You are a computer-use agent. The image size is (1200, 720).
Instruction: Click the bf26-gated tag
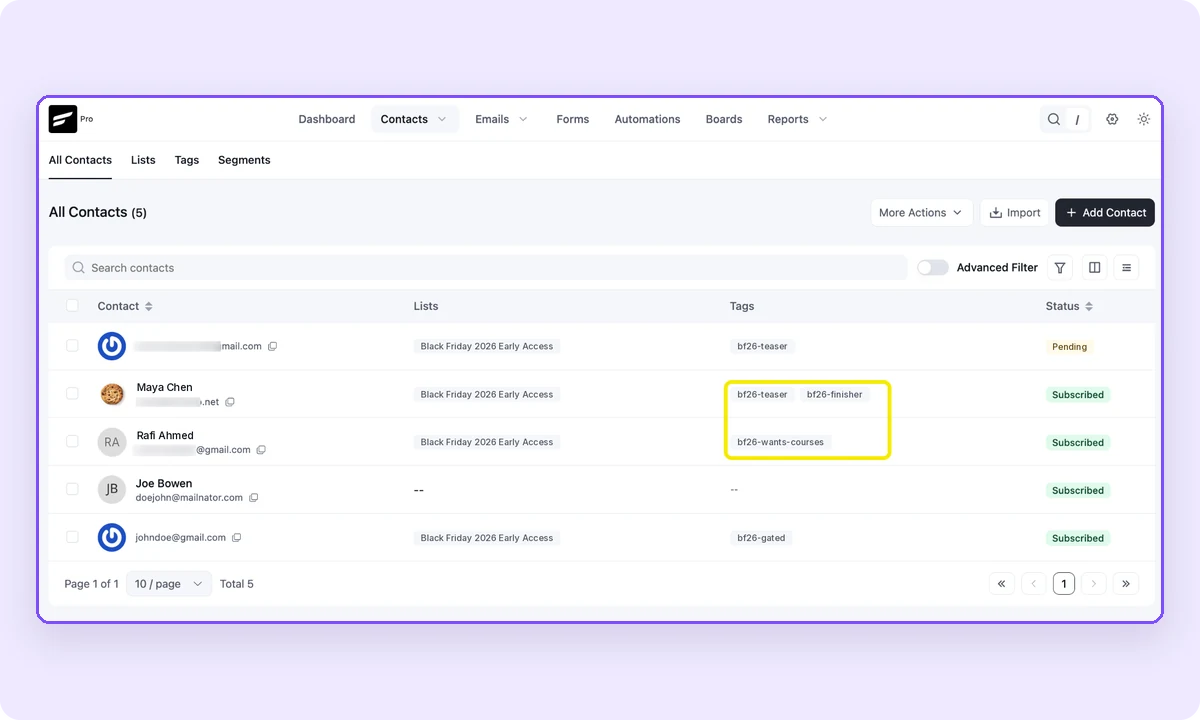tap(762, 538)
